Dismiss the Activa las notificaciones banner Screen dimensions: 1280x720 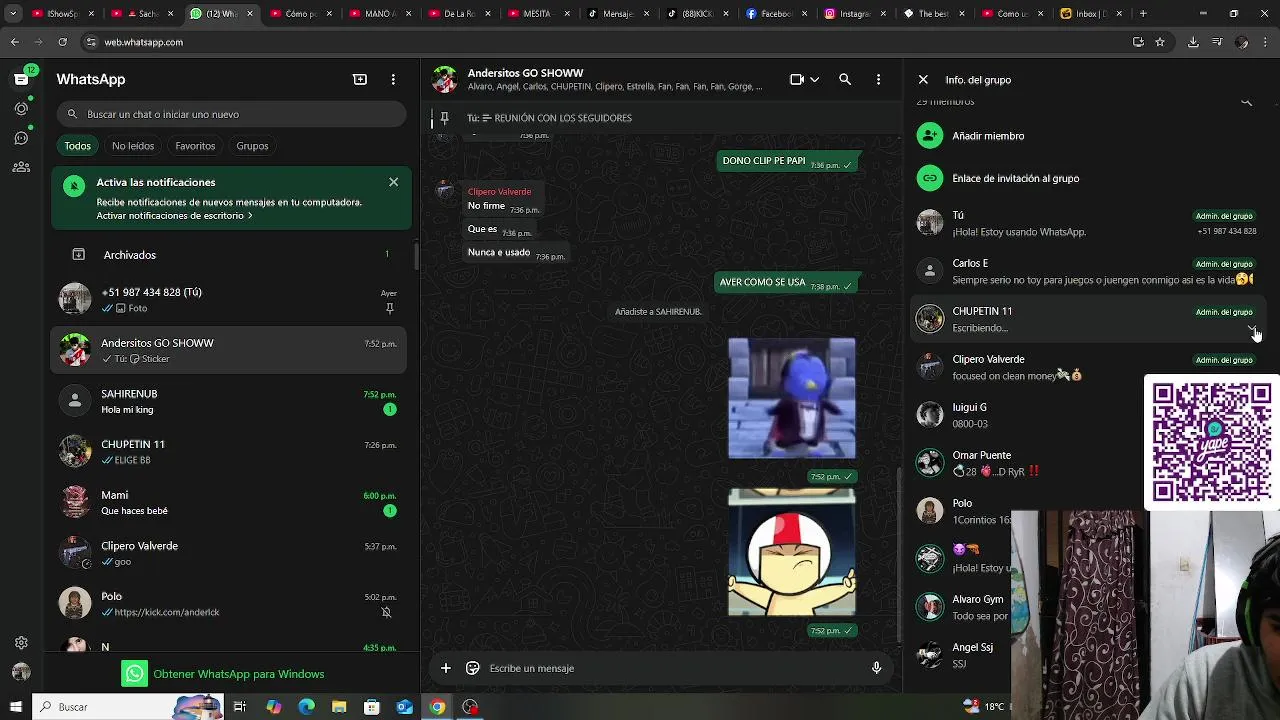click(393, 182)
